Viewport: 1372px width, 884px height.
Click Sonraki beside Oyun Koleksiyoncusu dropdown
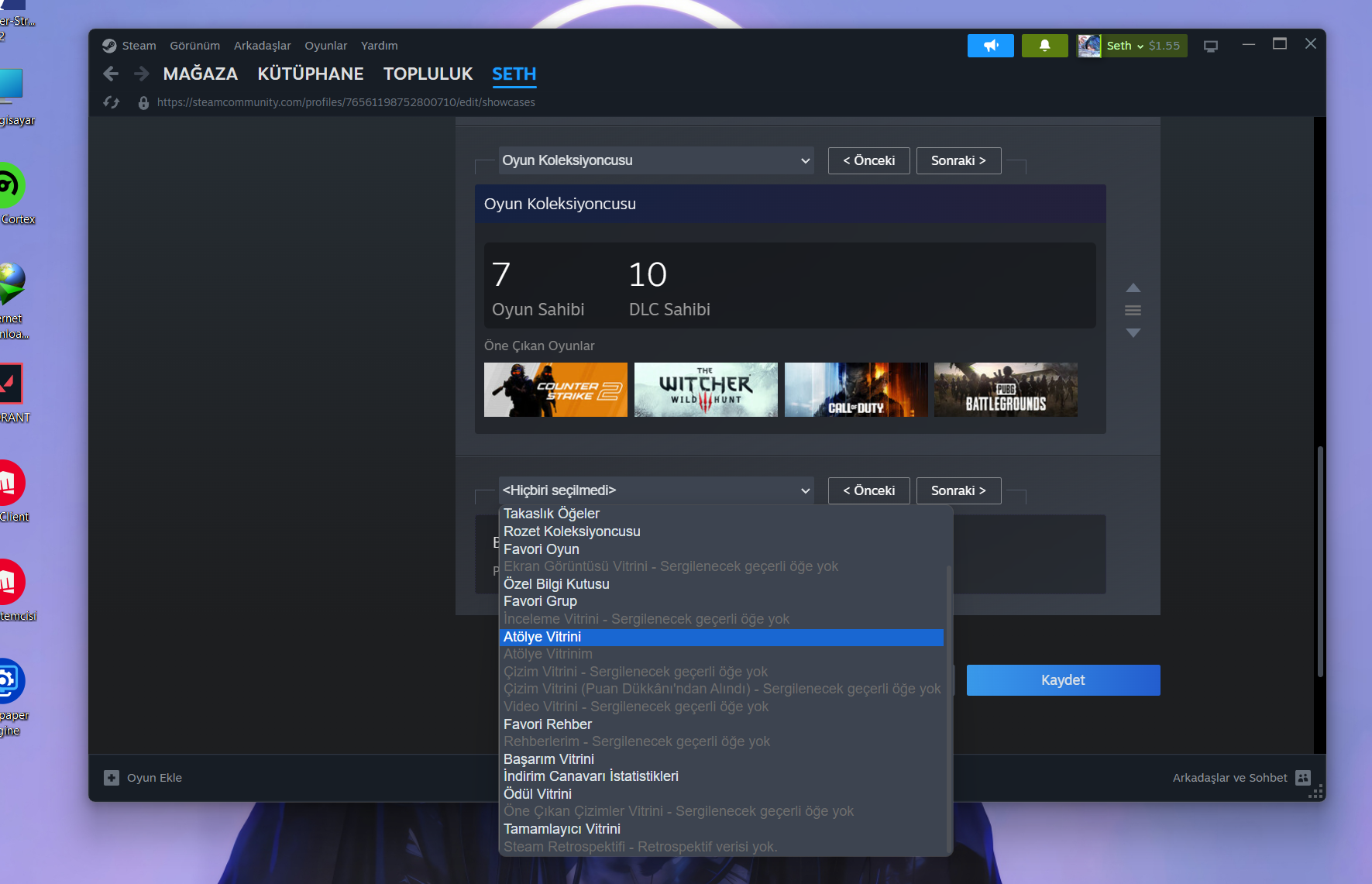coord(959,160)
